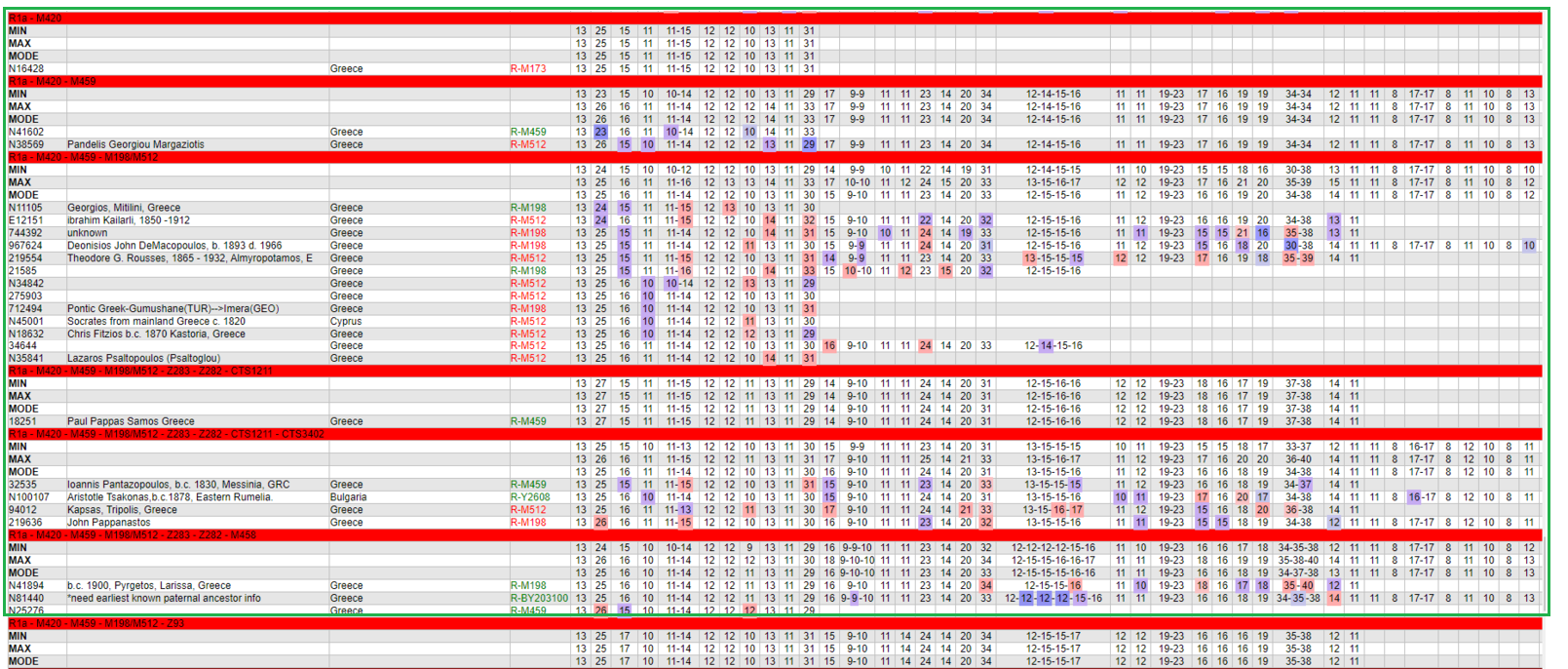Select the 'unknown' ancestor cell

(88, 233)
